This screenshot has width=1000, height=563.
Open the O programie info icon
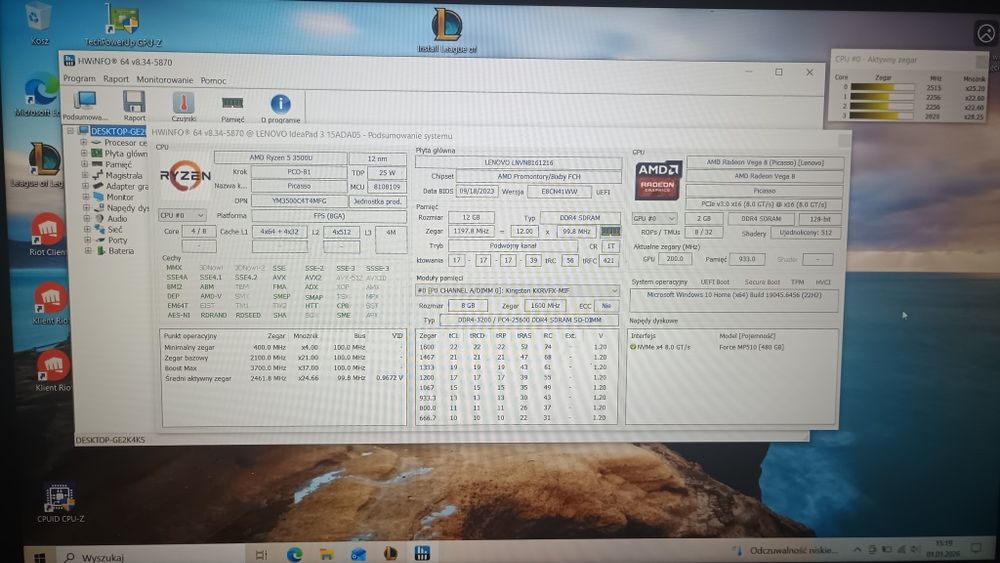(x=280, y=106)
